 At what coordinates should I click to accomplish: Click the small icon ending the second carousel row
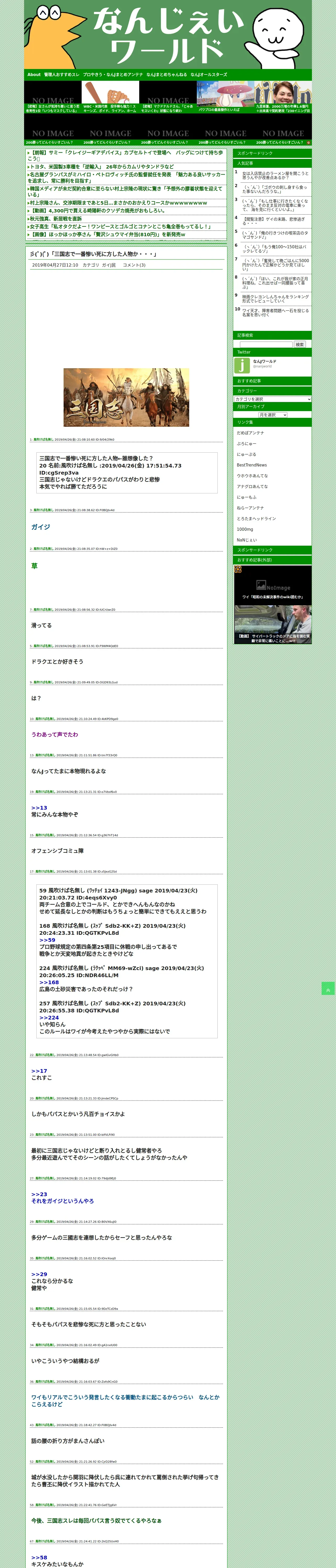pyautogui.click(x=309, y=142)
